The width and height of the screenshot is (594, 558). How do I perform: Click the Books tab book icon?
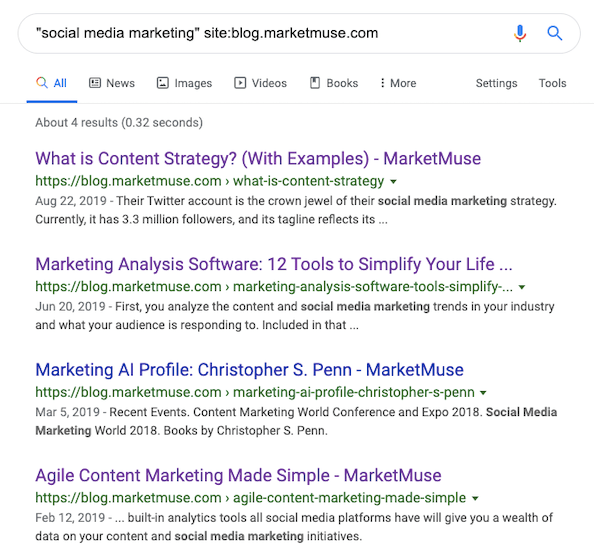315,83
